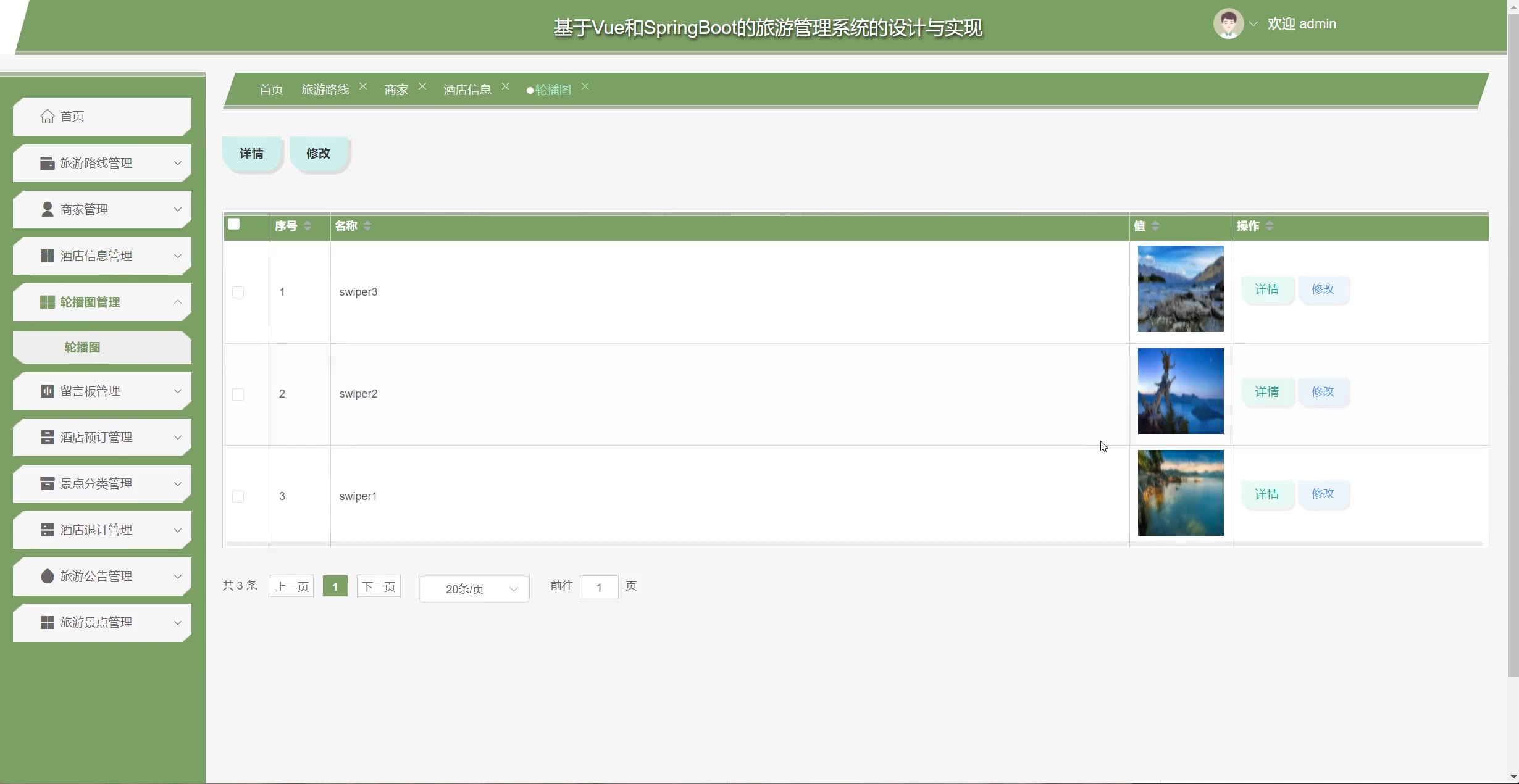Tick the checkbox for swiper1 row
The image size is (1519, 784).
coord(238,496)
